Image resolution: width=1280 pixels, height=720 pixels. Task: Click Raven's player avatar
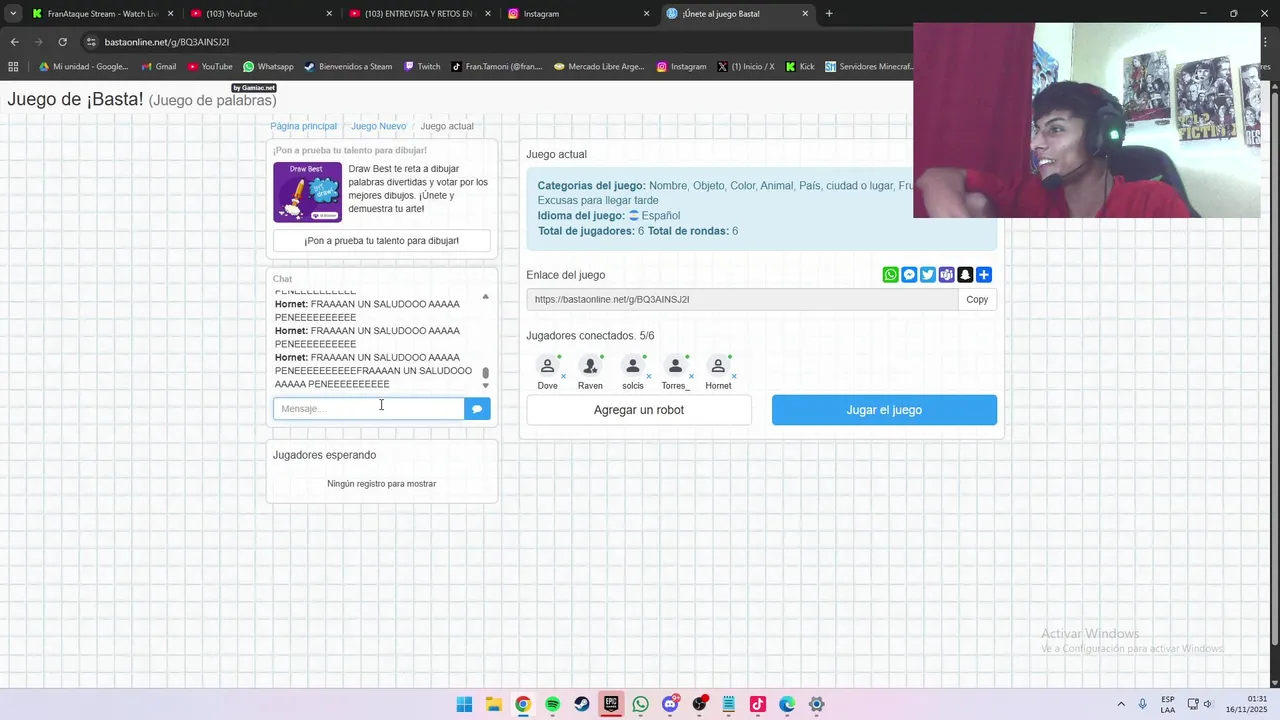coord(590,366)
